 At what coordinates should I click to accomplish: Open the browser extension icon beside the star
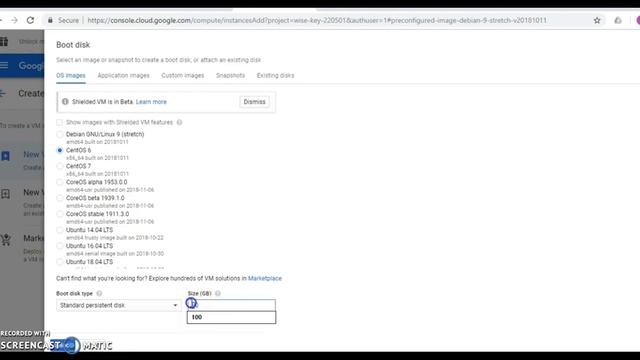click(618, 20)
